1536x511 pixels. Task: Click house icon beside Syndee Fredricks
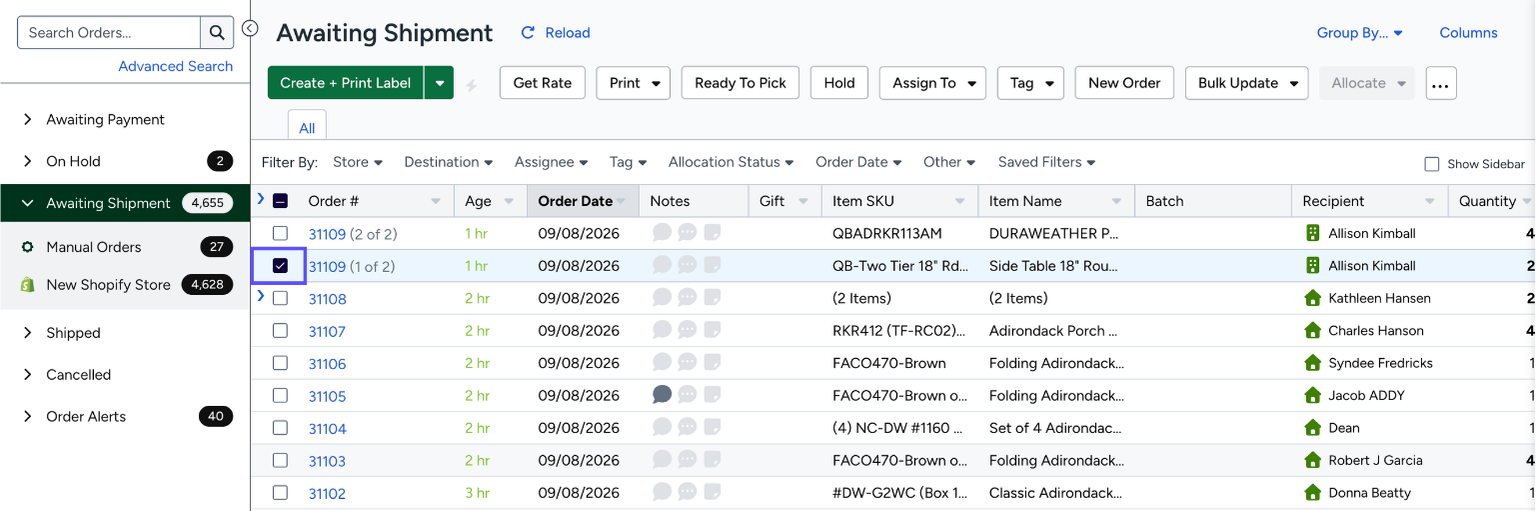tap(1313, 363)
